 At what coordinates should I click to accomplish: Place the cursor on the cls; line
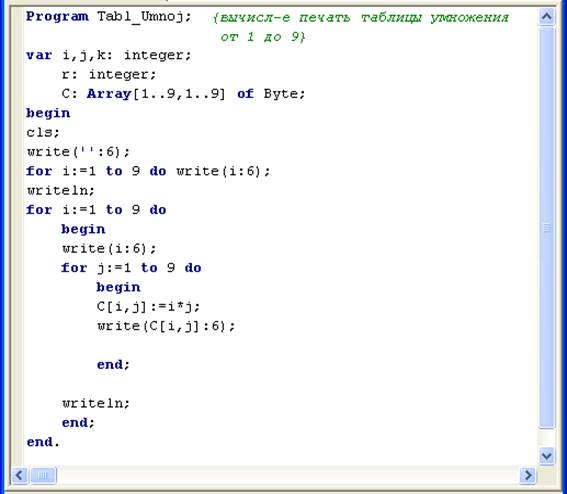click(43, 132)
